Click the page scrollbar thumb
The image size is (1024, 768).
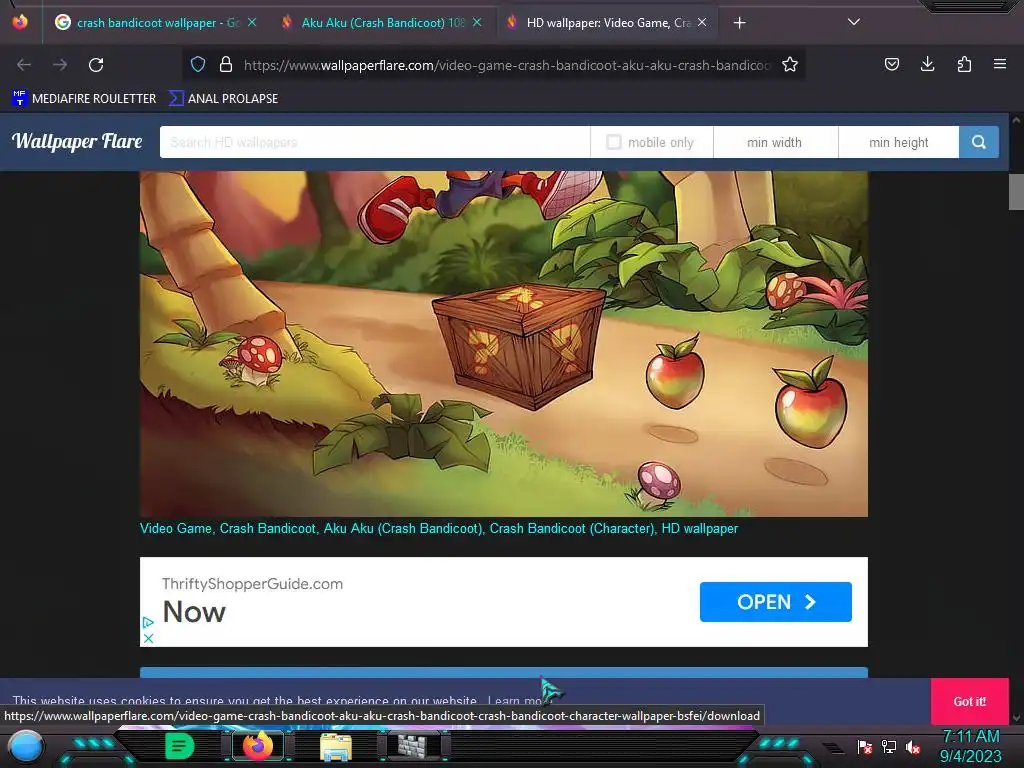click(1016, 191)
